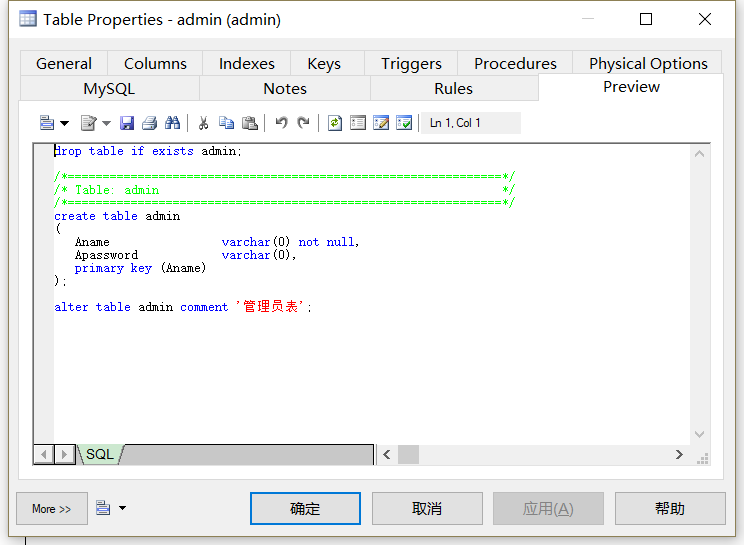This screenshot has width=744, height=545.
Task: Click the Apassword column definition line
Action: (x=185, y=255)
